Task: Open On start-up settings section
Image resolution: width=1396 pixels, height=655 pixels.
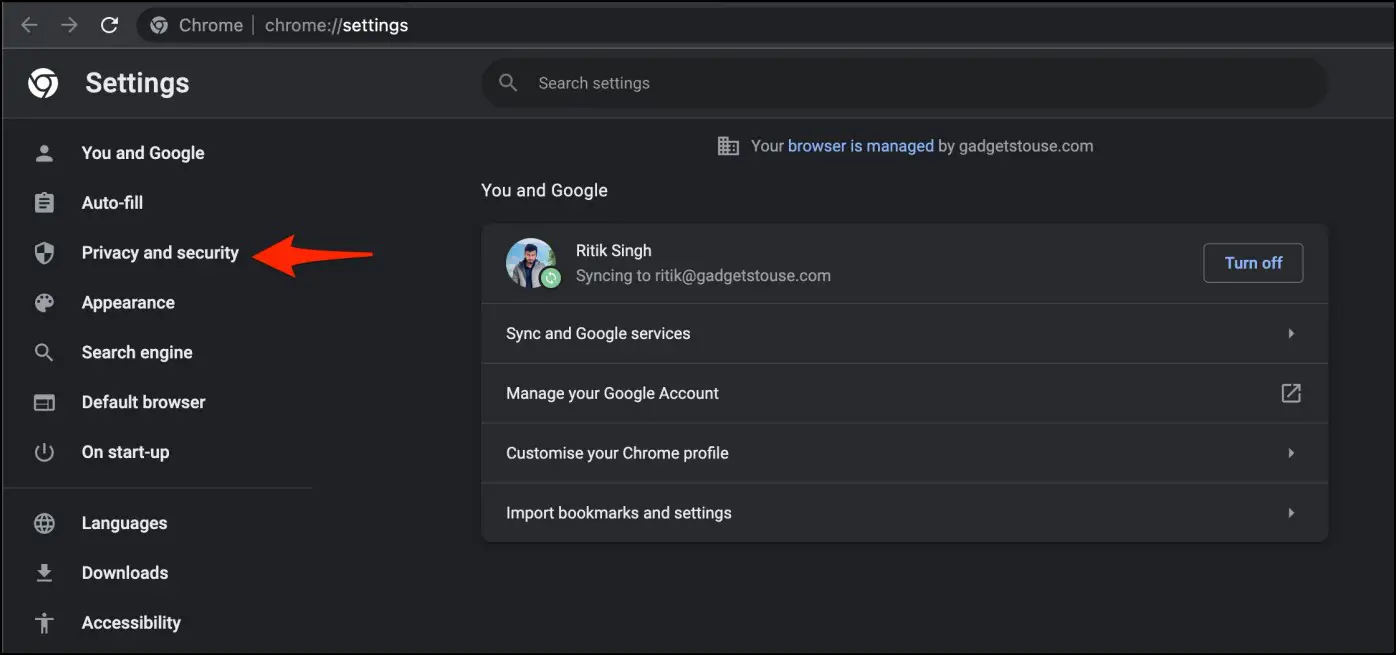Action: (x=125, y=452)
